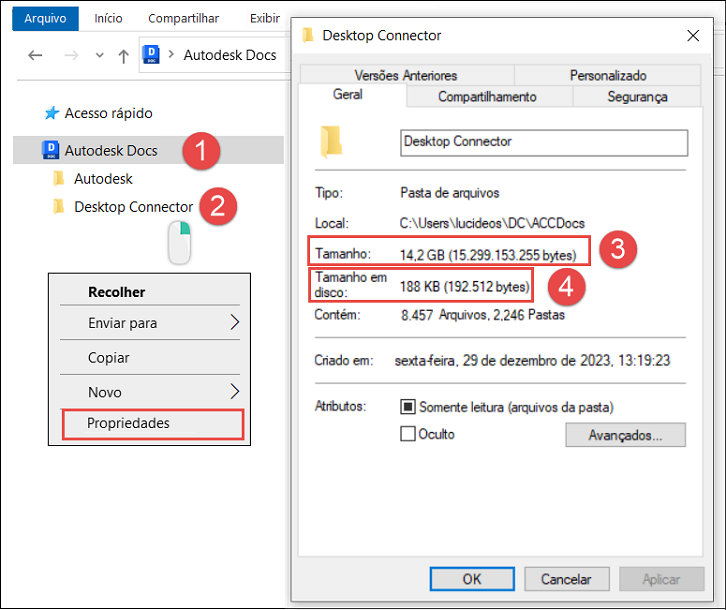Click the Up one level arrow
The image size is (726, 610).
123,57
